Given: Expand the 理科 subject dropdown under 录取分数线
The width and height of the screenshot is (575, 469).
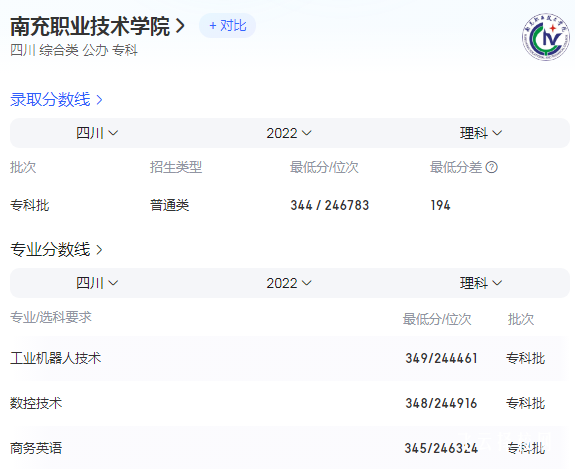Looking at the screenshot, I should tap(481, 133).
